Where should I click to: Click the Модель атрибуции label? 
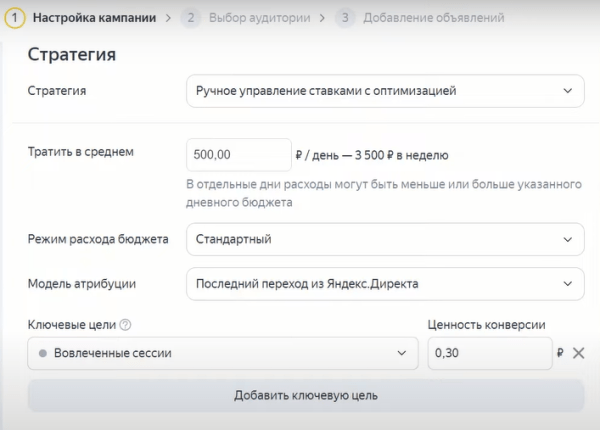click(x=82, y=284)
